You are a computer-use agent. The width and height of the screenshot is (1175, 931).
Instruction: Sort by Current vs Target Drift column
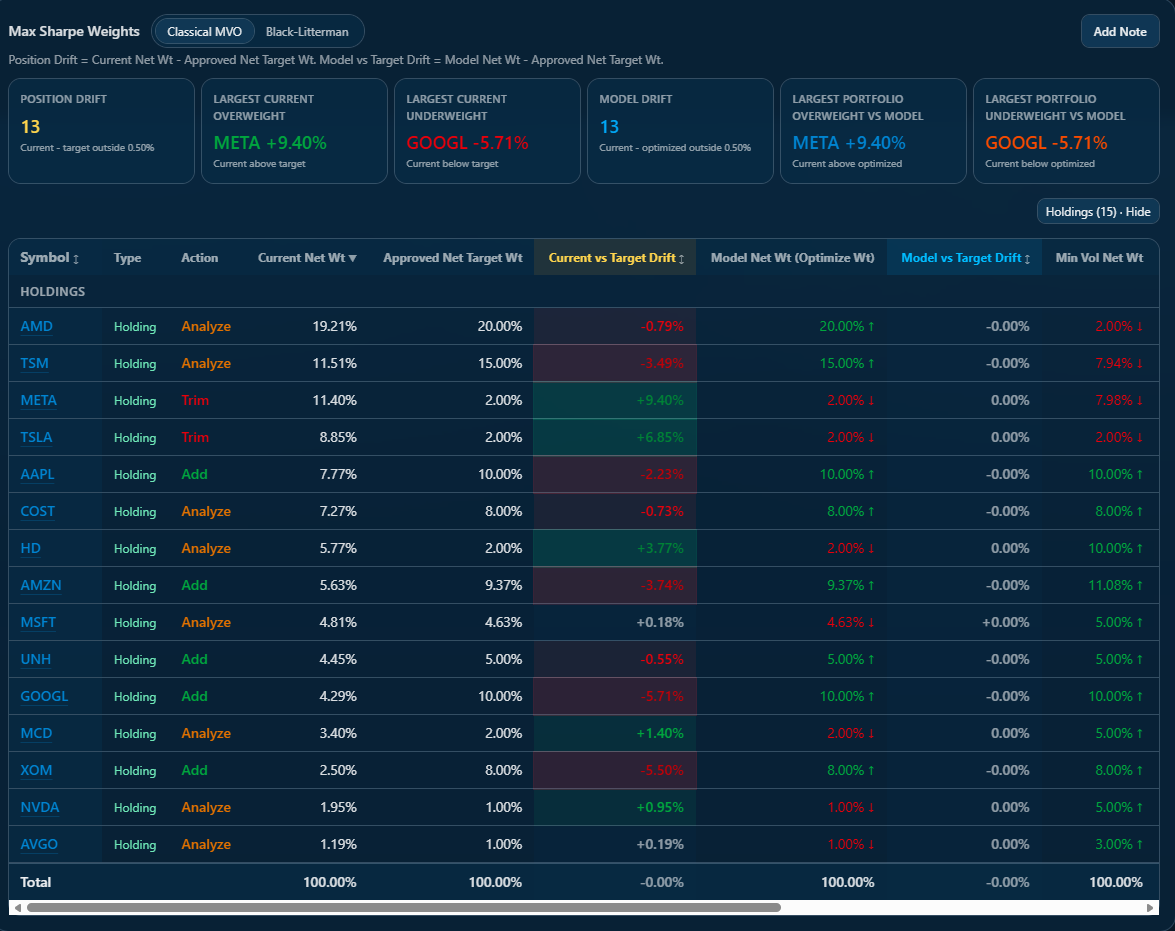[x=616, y=257]
